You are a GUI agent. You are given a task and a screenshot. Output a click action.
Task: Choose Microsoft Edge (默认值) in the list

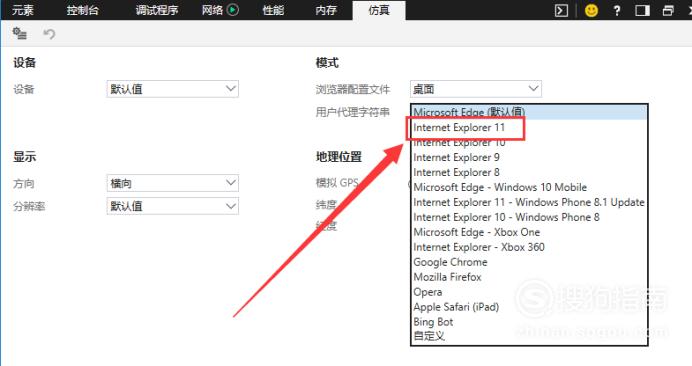[x=529, y=113]
